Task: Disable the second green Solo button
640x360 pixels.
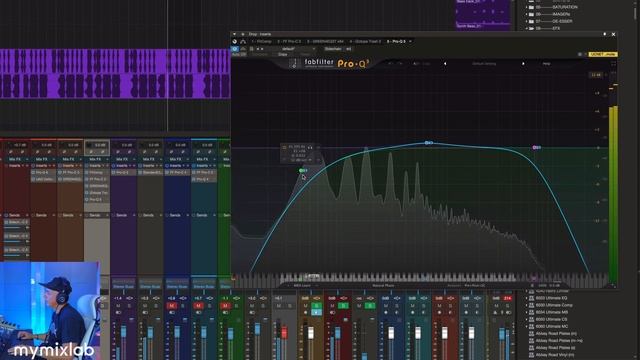Action: point(343,306)
